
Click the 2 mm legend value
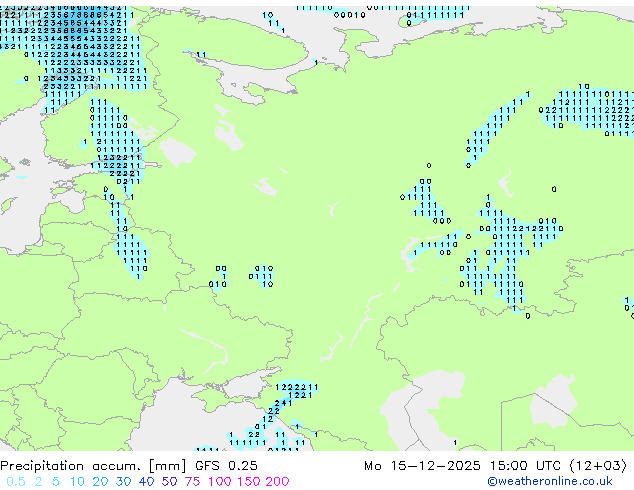coord(37,482)
